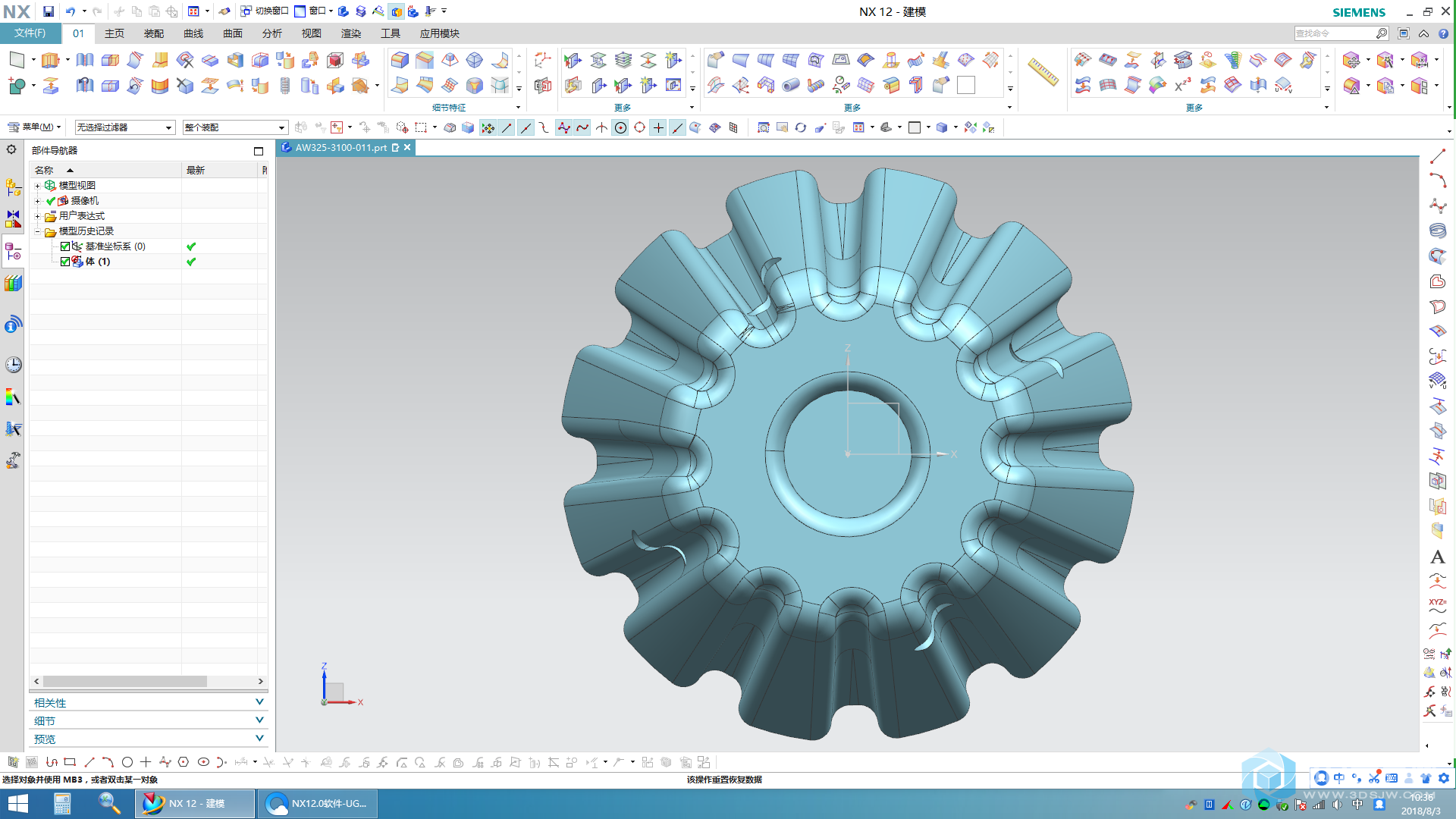1456x819 pixels.
Task: Uncheck the 基准坐标系 (0) checkbox
Action: click(65, 246)
